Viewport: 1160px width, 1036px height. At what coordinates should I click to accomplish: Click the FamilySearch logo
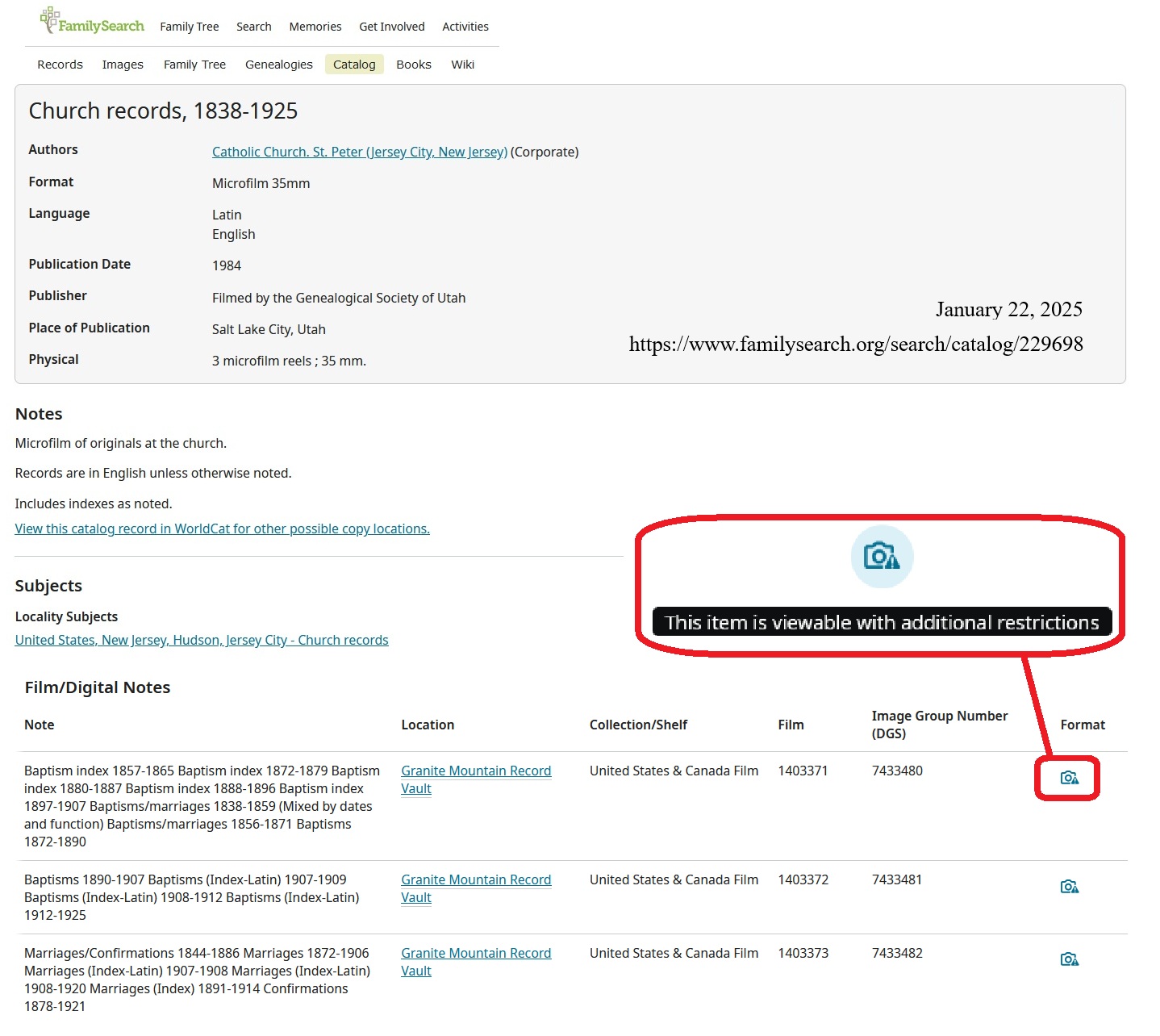point(92,21)
